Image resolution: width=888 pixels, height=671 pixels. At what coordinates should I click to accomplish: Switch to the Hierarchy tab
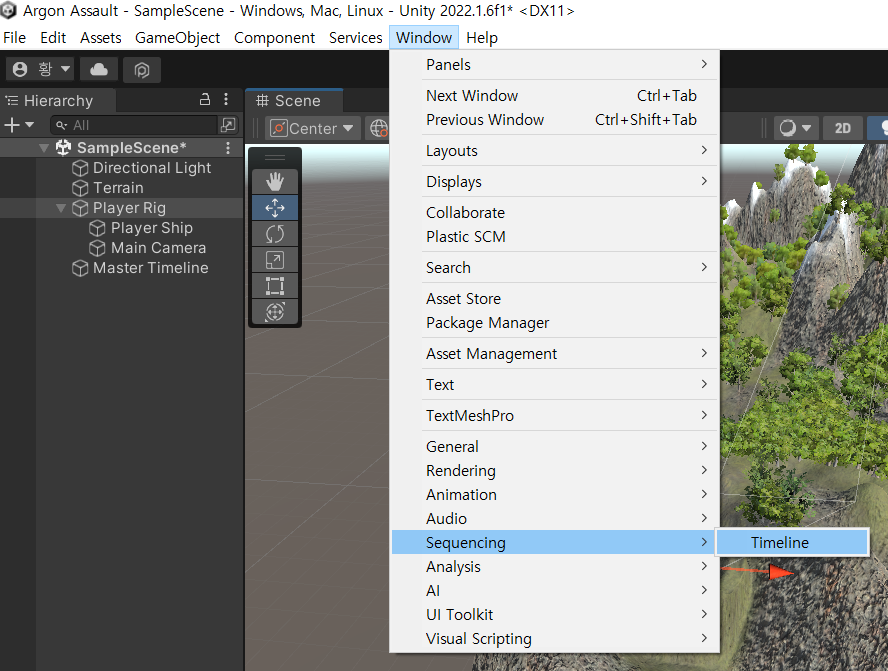pyautogui.click(x=58, y=101)
